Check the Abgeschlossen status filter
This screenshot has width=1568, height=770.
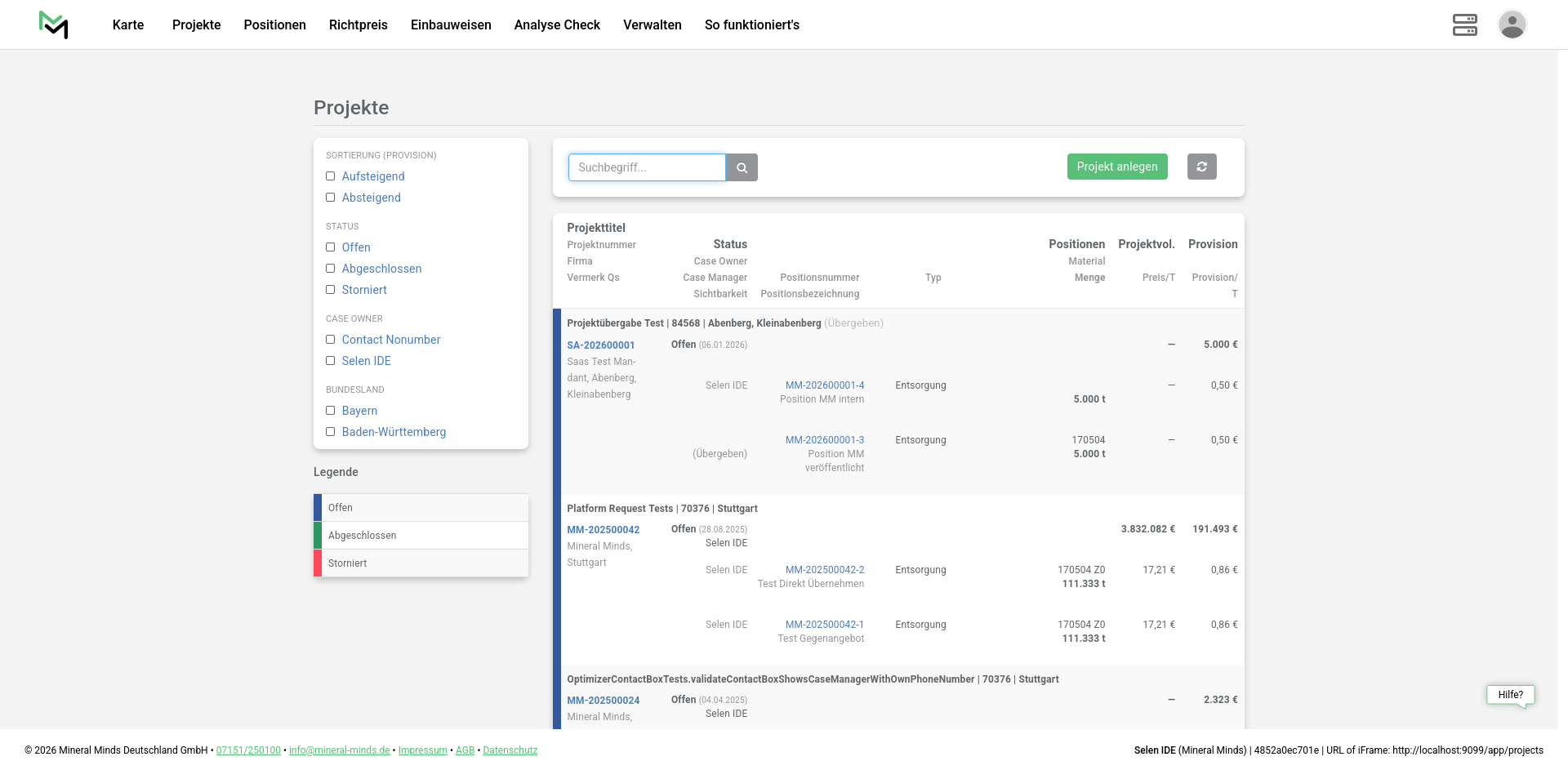pos(331,269)
